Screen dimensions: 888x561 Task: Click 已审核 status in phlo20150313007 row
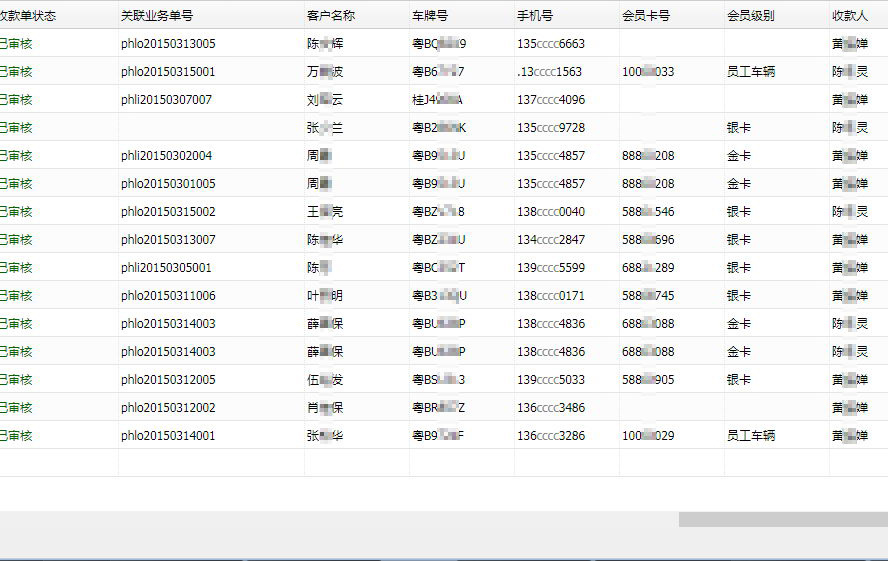16,240
